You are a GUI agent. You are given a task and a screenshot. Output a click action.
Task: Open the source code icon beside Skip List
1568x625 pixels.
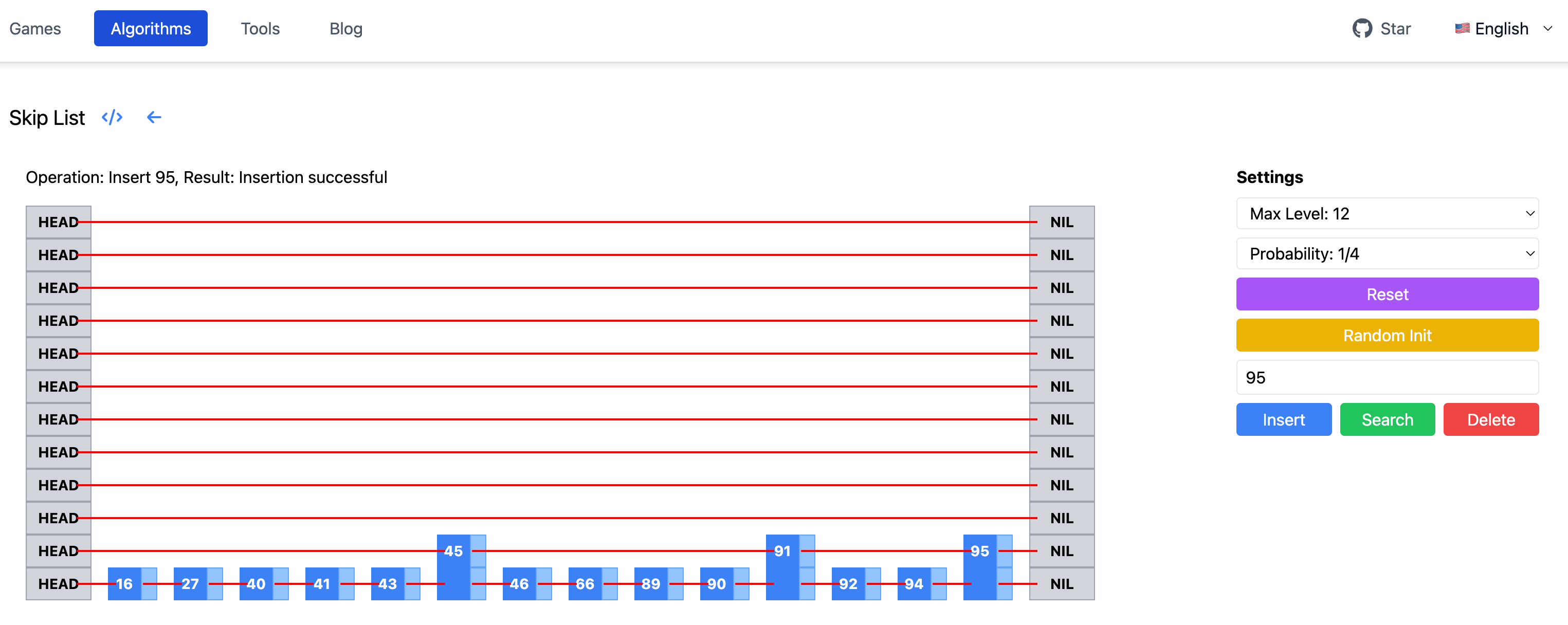coord(112,117)
